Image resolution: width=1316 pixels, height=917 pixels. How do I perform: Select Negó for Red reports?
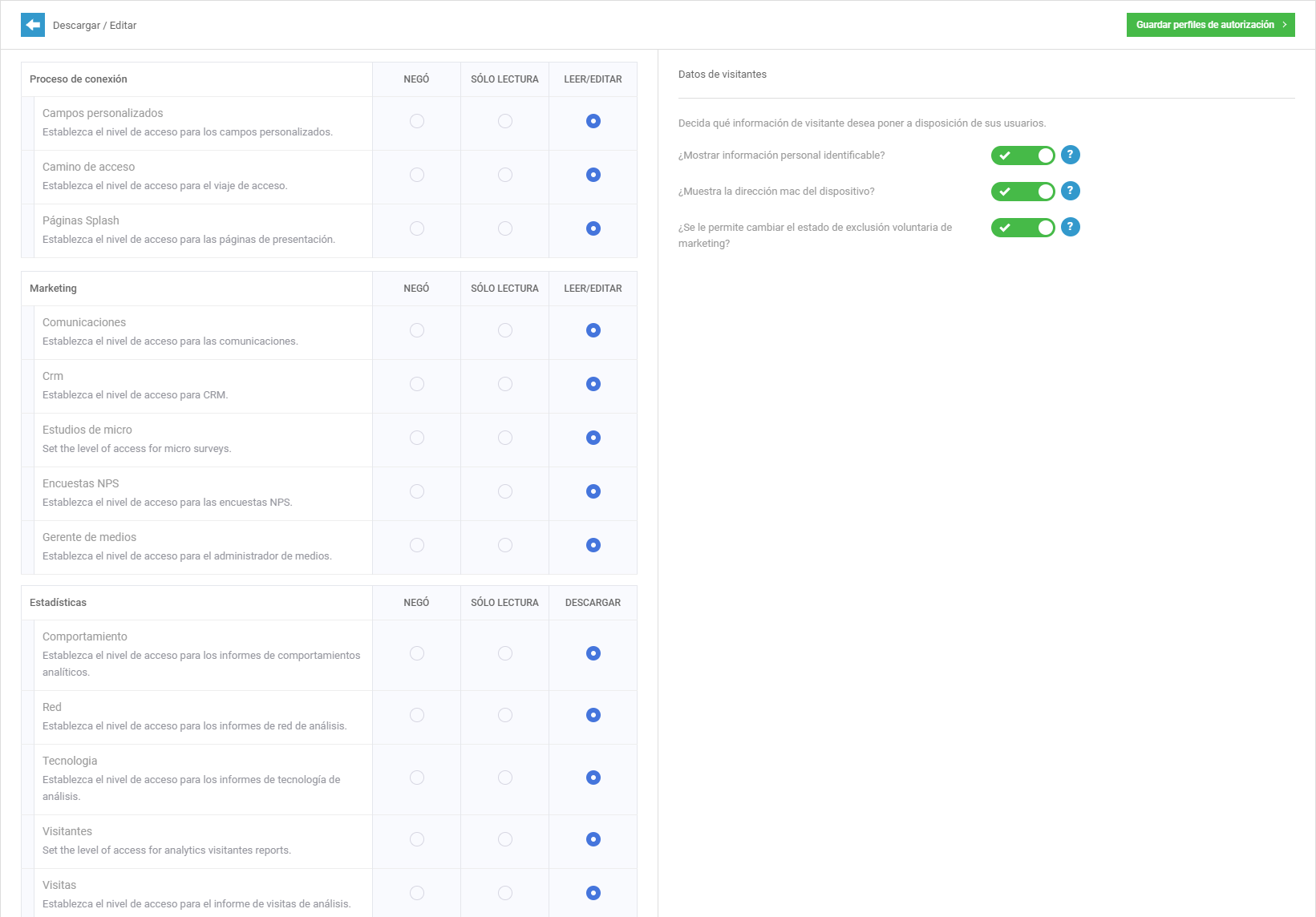pos(417,715)
